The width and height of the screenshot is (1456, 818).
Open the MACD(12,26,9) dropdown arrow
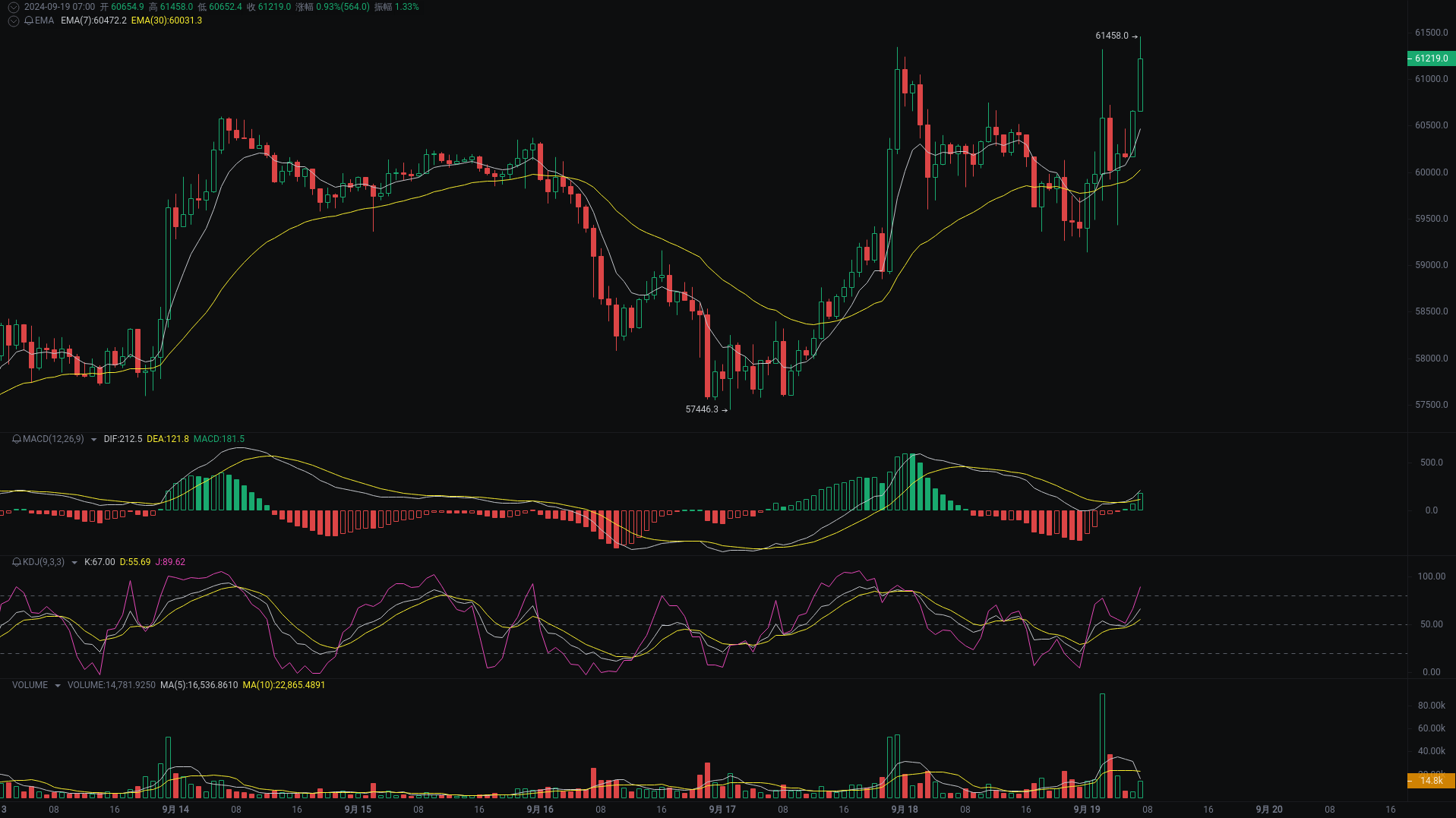[x=93, y=440]
